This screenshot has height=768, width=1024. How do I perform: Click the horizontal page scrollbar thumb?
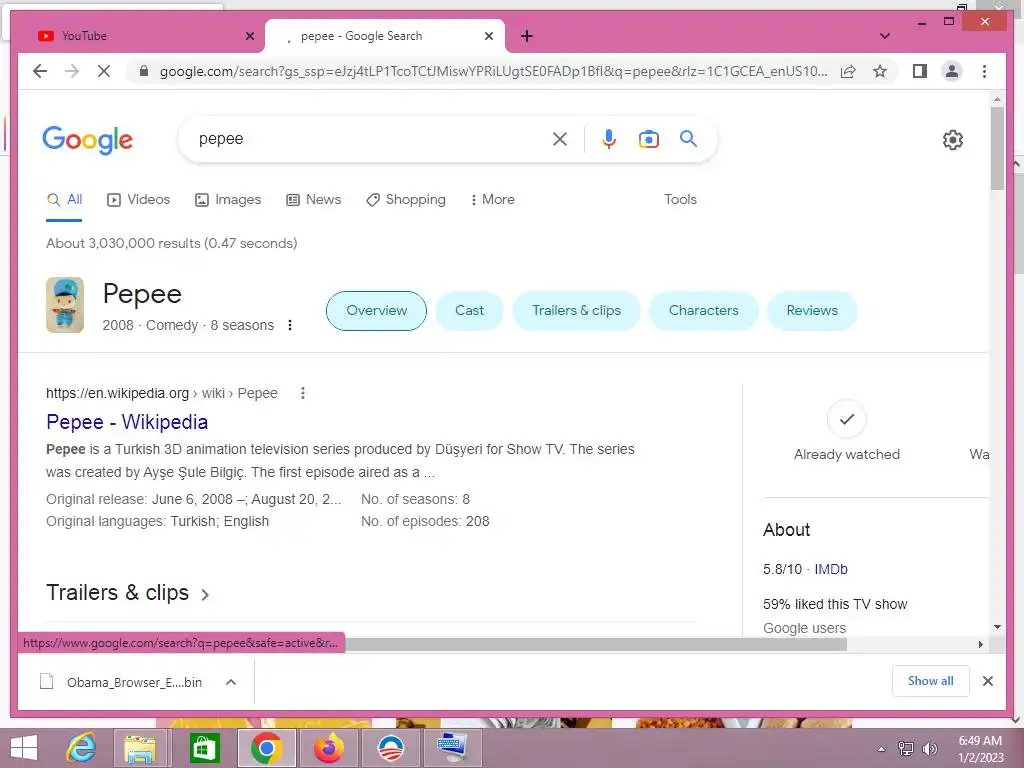[596, 645]
